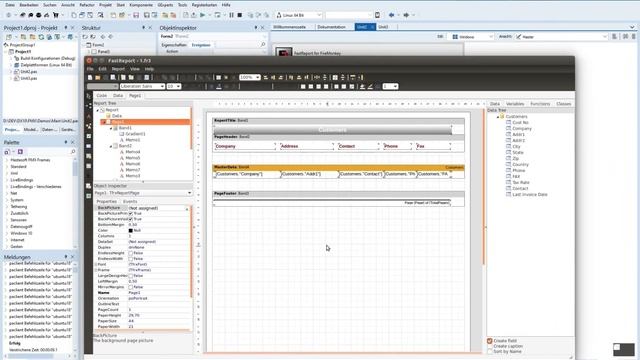Screen dimensions: 640x360
Task: Toggle the Create caption checkbox
Action: pyautogui.click(x=489, y=346)
